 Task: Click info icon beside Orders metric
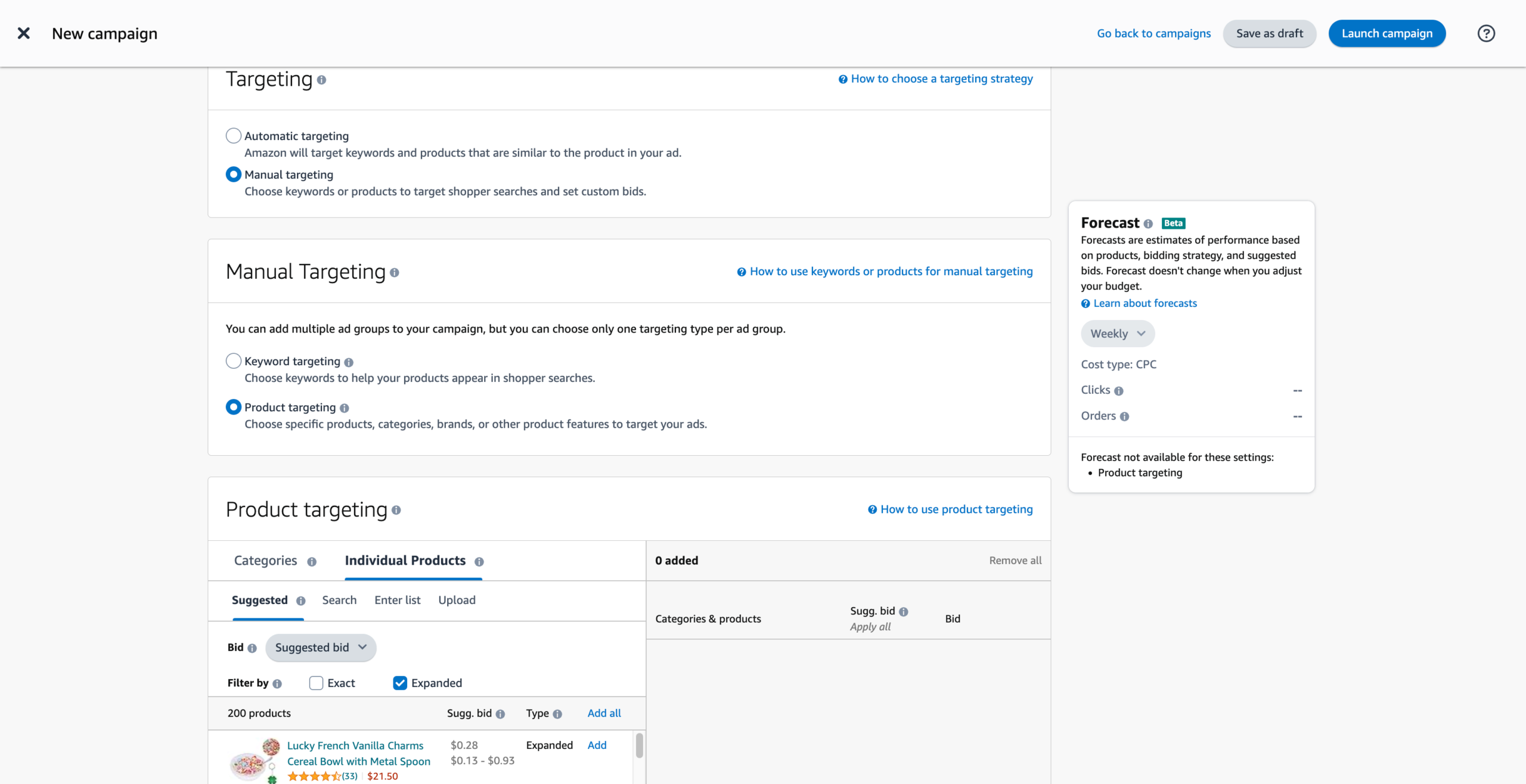point(1124,416)
